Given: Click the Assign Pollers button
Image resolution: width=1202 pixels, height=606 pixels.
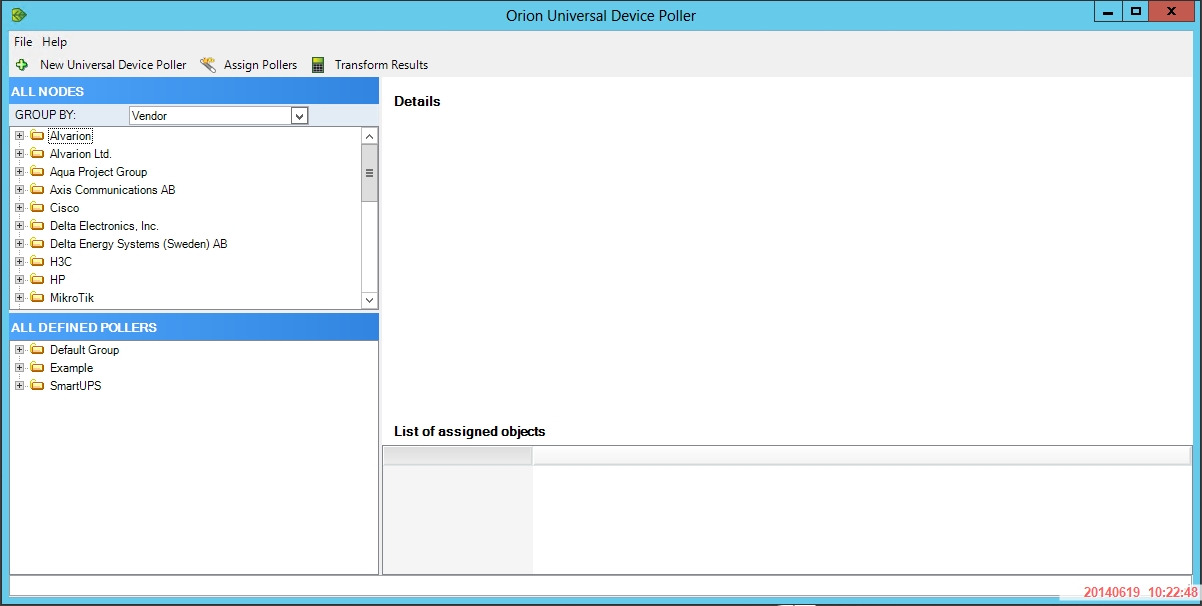Looking at the screenshot, I should click(x=249, y=65).
